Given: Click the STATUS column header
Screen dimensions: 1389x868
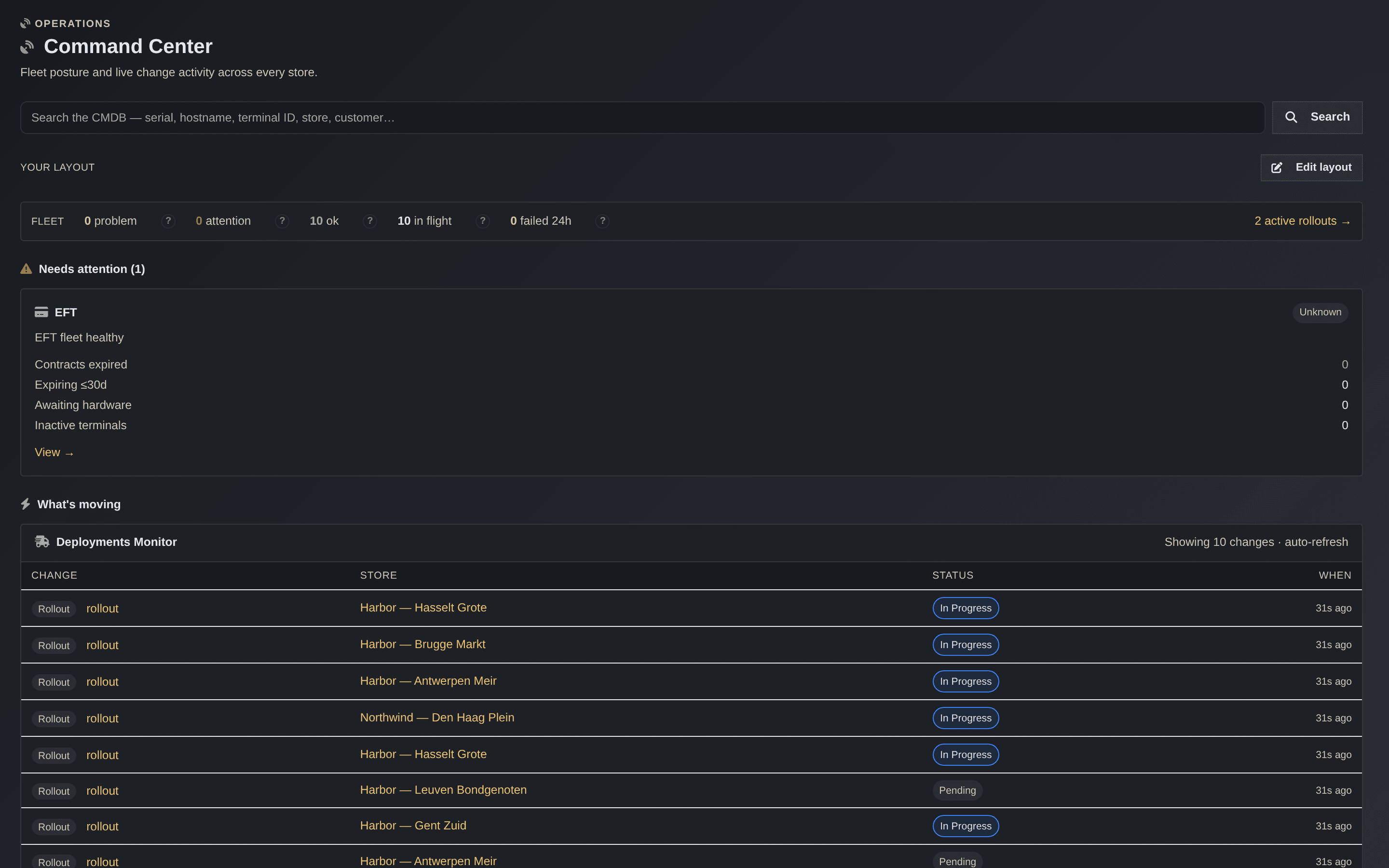Looking at the screenshot, I should point(953,575).
